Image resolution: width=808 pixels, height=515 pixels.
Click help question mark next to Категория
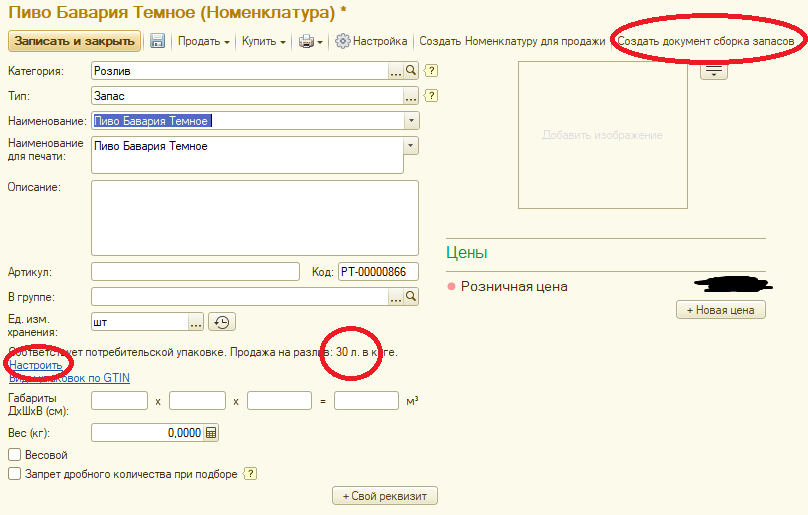[431, 71]
